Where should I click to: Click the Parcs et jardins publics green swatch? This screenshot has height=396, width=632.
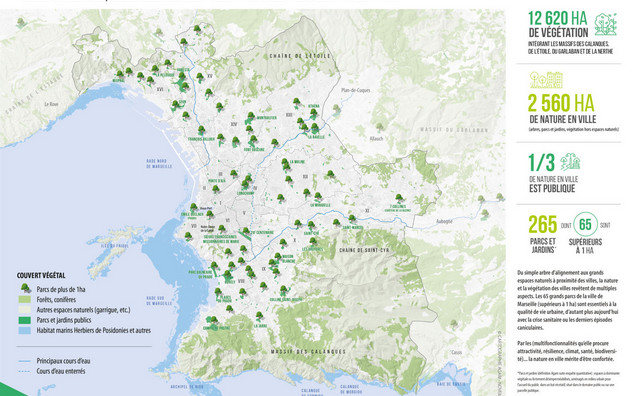[x=25, y=320]
